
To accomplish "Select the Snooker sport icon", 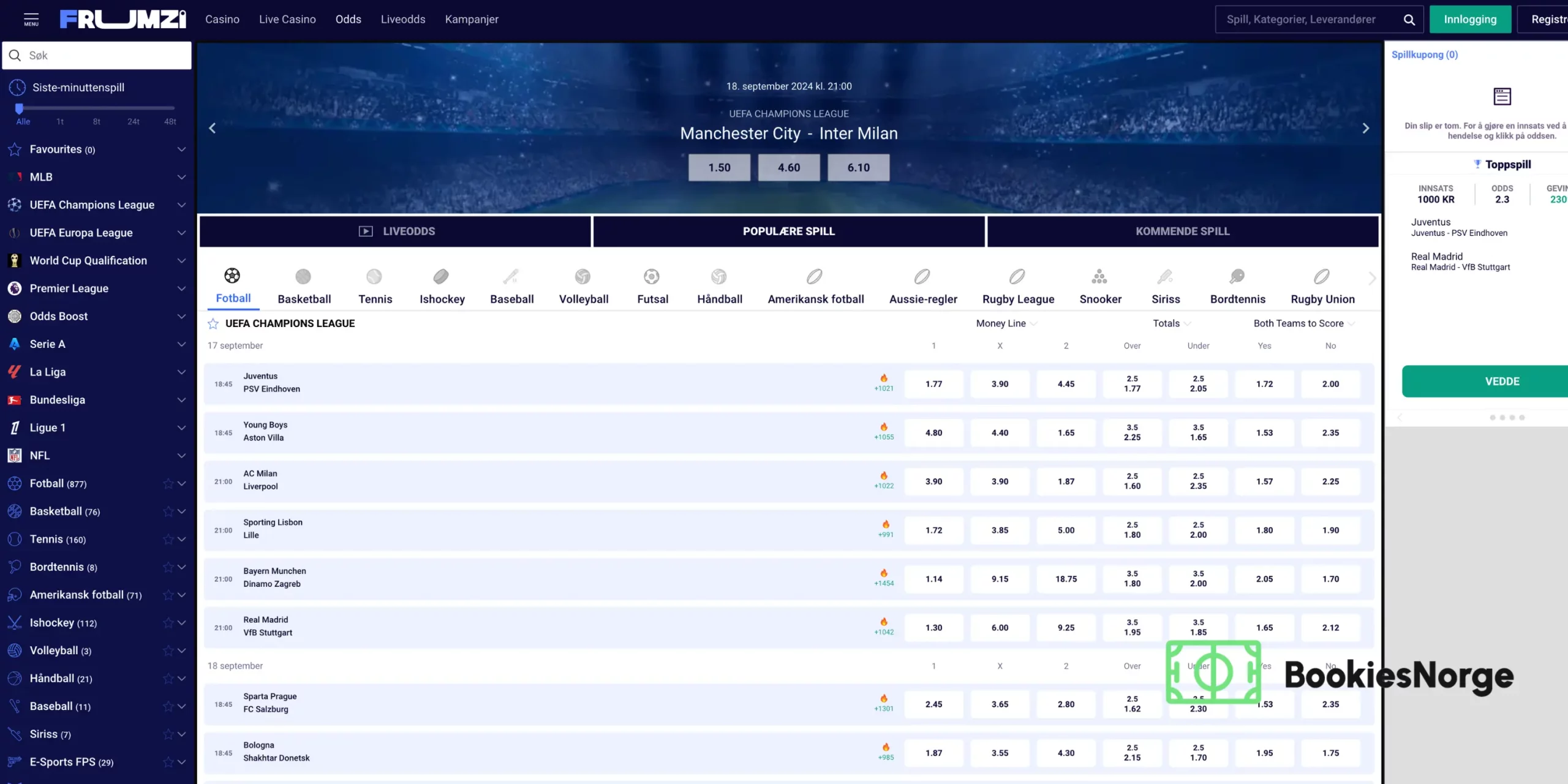I will [x=1099, y=277].
